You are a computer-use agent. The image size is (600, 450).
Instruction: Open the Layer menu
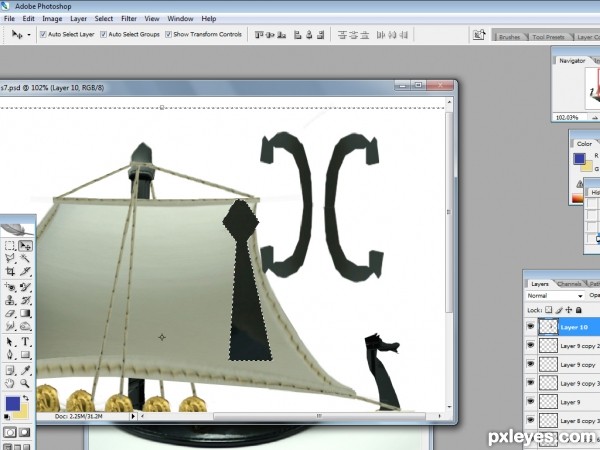pyautogui.click(x=78, y=18)
